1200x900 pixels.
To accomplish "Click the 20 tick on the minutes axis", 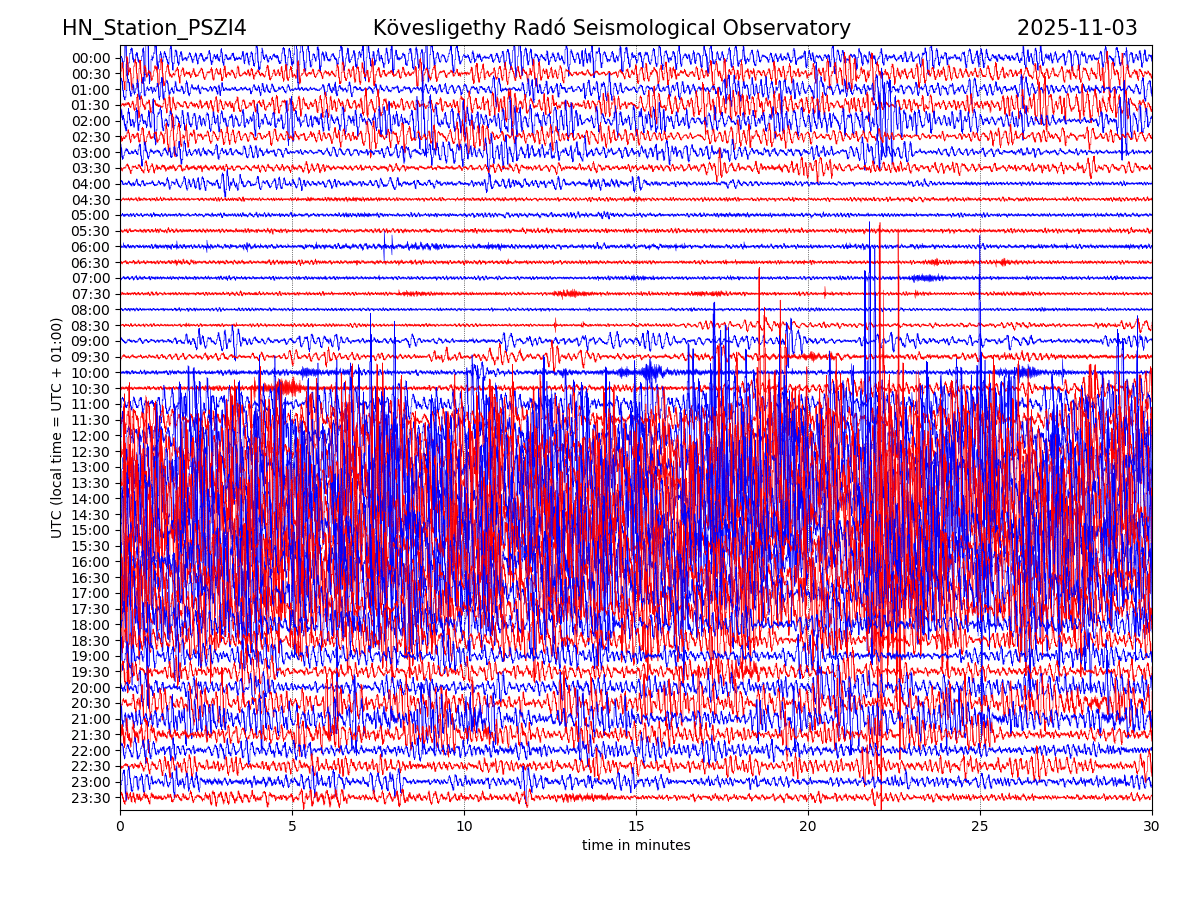I will click(x=808, y=827).
